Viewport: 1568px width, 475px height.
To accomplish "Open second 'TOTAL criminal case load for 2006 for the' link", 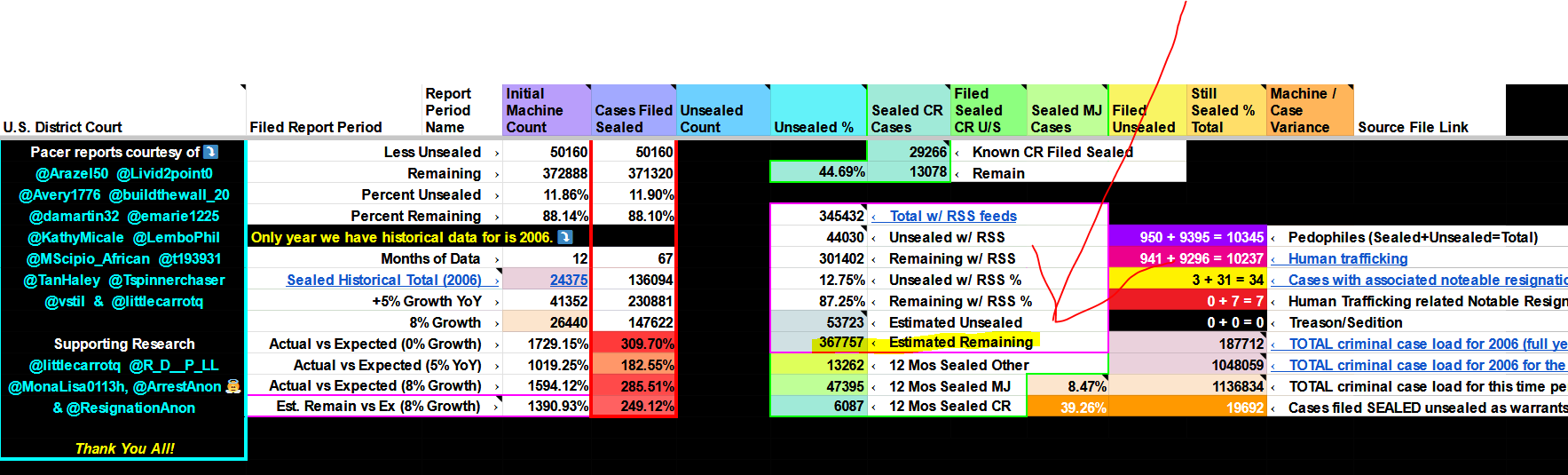I will 1428,365.
